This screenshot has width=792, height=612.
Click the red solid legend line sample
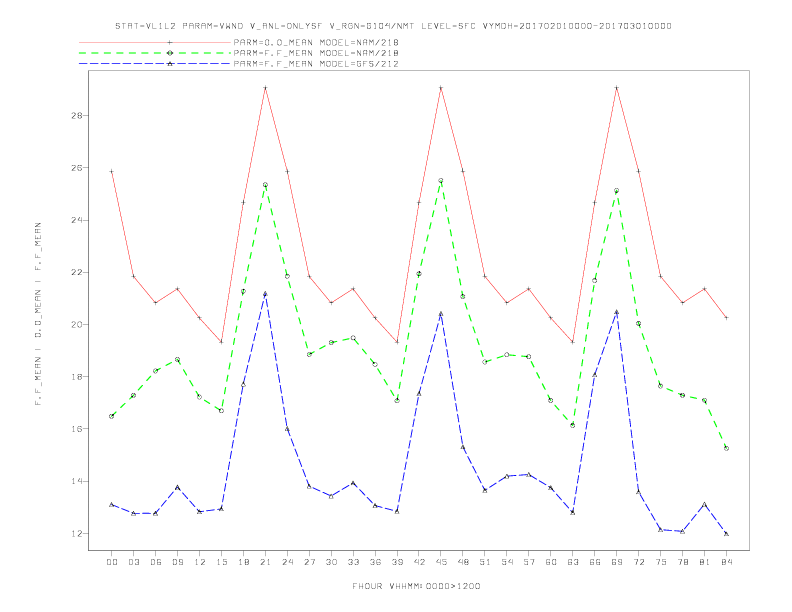point(155,42)
